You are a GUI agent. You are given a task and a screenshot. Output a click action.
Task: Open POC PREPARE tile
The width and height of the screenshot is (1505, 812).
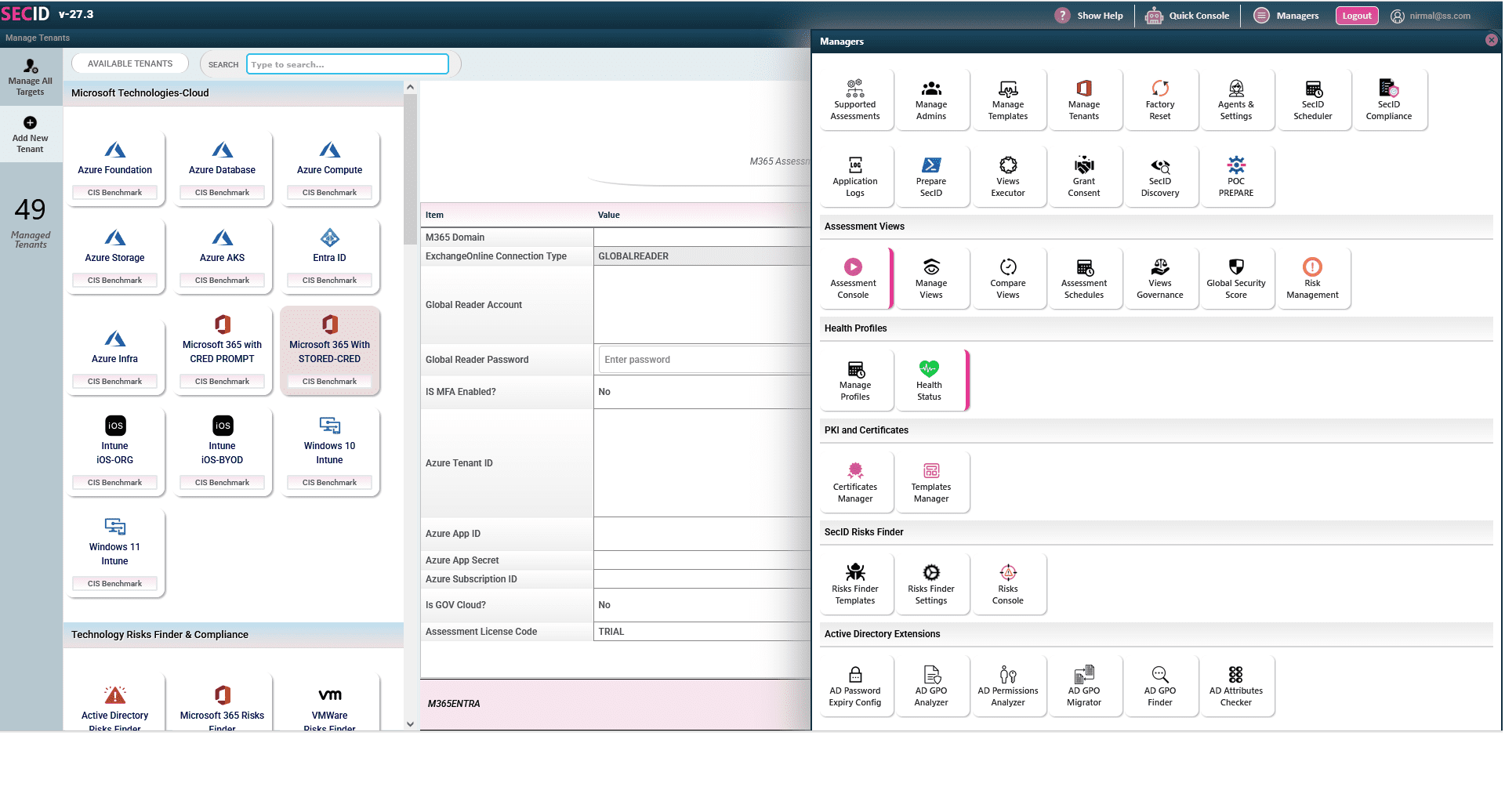[x=1236, y=176]
